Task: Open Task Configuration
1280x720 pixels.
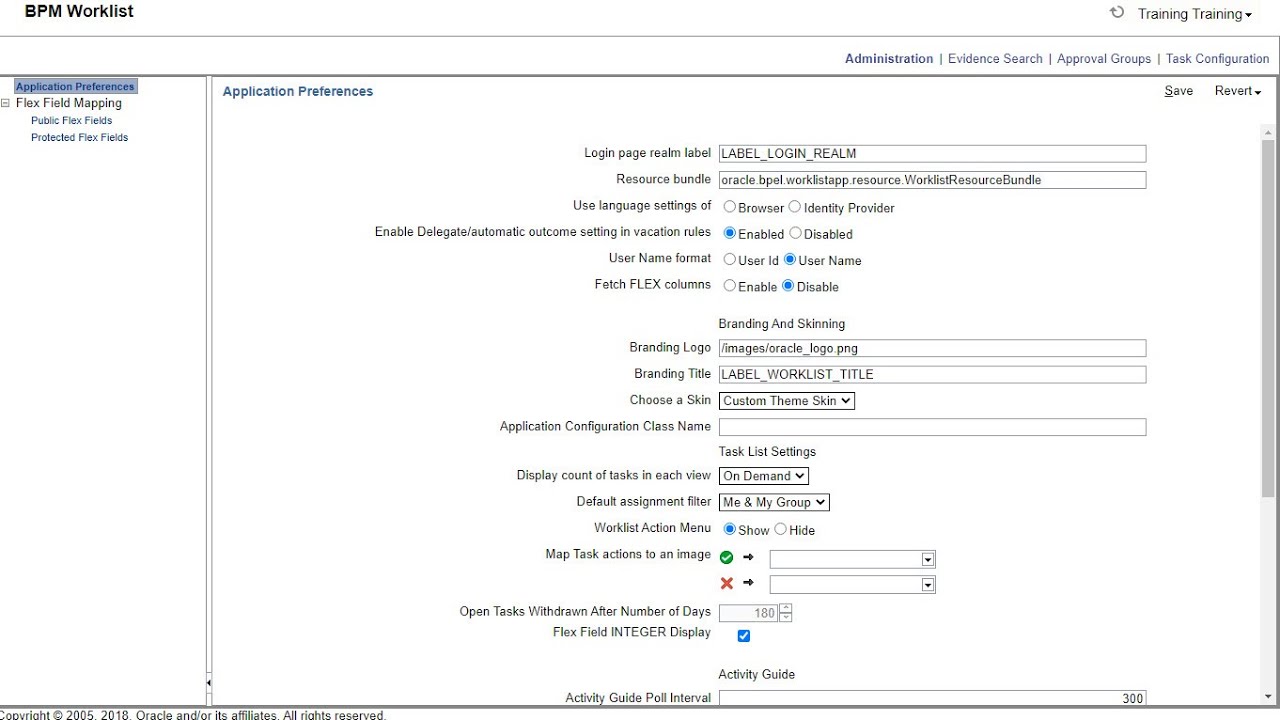Action: [1218, 59]
